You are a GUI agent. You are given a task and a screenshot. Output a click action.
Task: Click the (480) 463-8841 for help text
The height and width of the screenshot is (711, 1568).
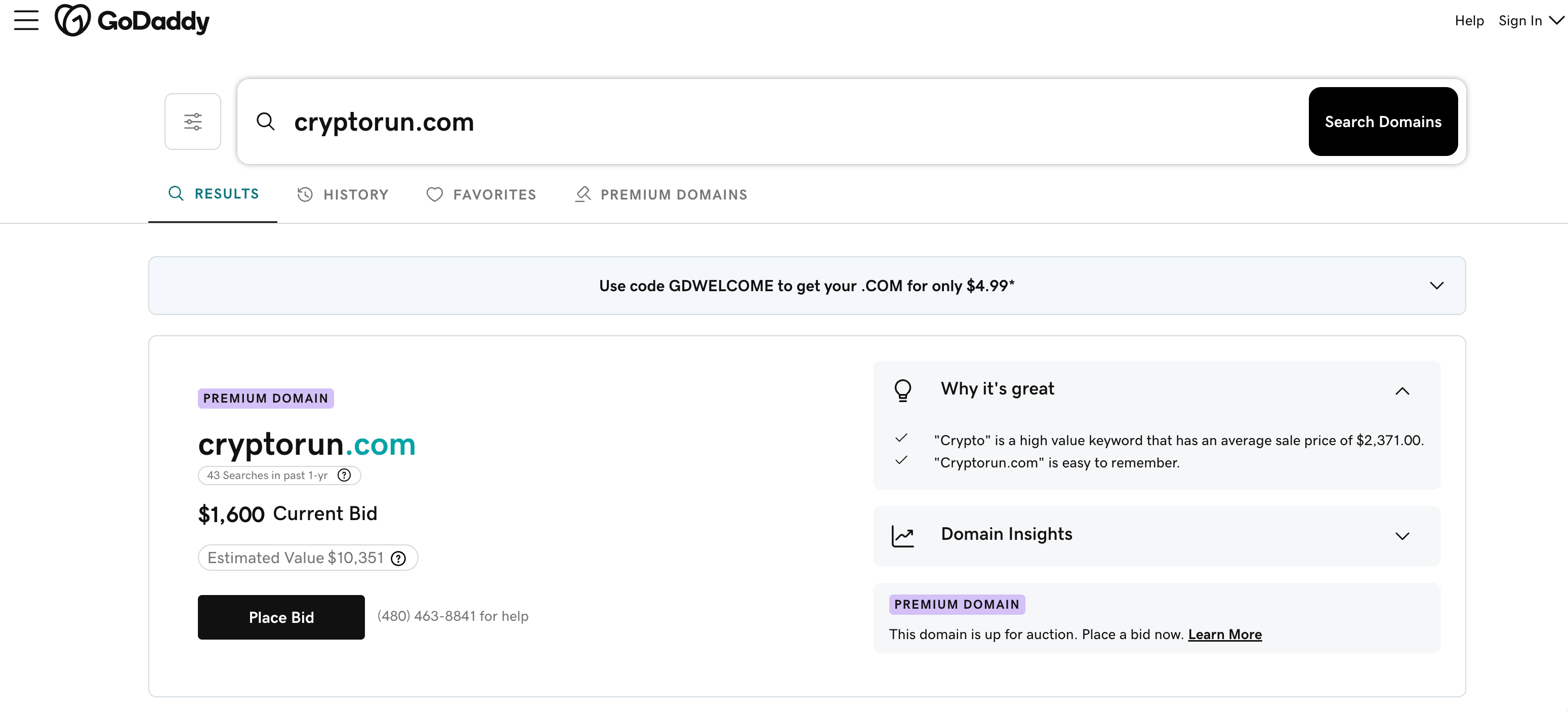453,616
